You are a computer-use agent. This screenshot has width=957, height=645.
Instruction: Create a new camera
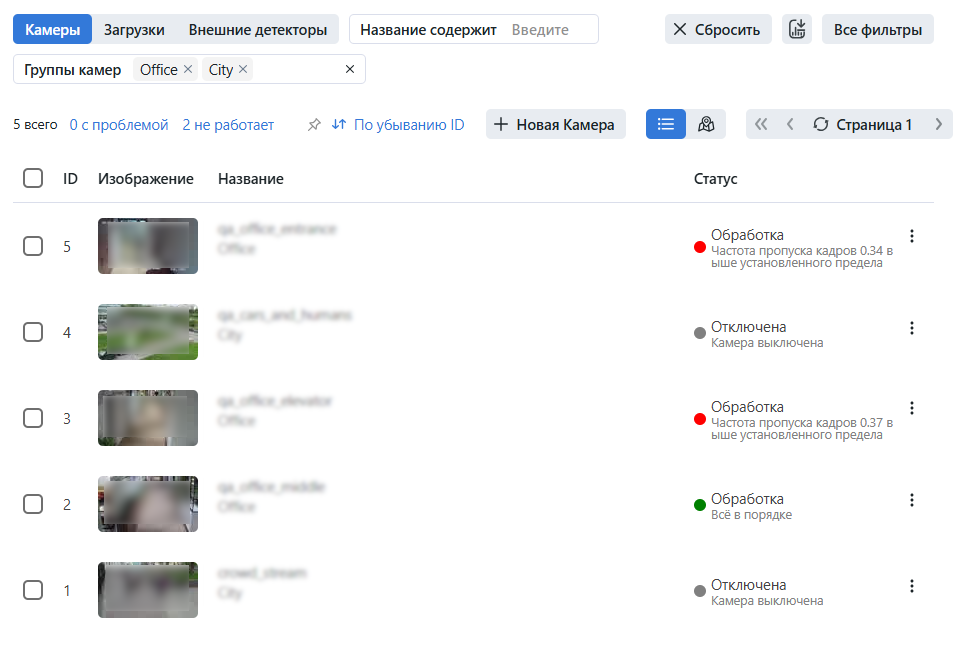tap(555, 124)
